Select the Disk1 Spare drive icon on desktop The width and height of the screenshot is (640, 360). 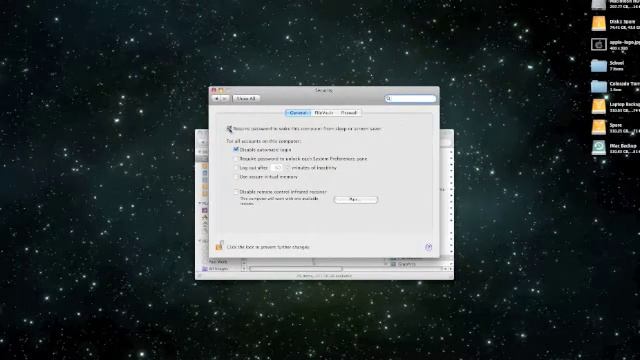598,24
